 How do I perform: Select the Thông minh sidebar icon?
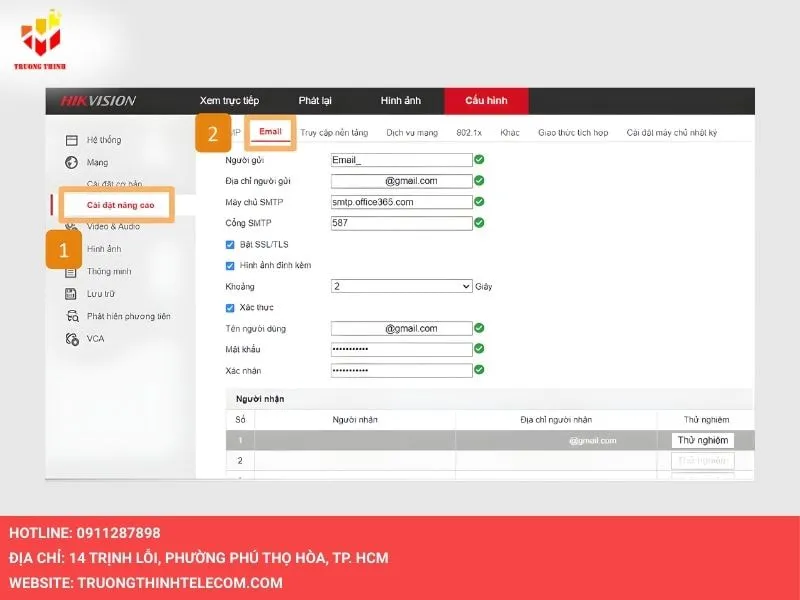click(x=71, y=271)
